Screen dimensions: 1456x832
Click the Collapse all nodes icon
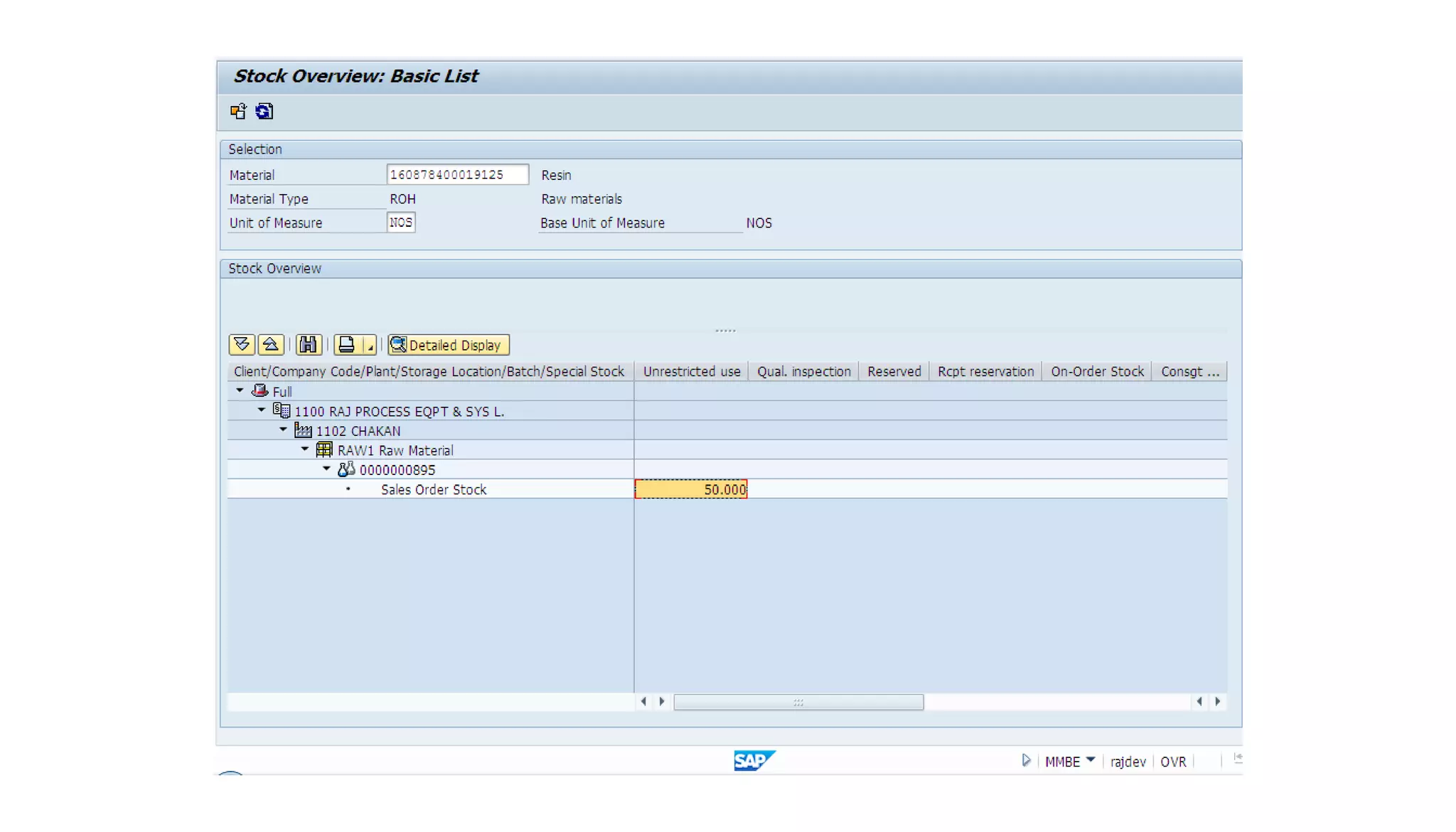(x=271, y=345)
